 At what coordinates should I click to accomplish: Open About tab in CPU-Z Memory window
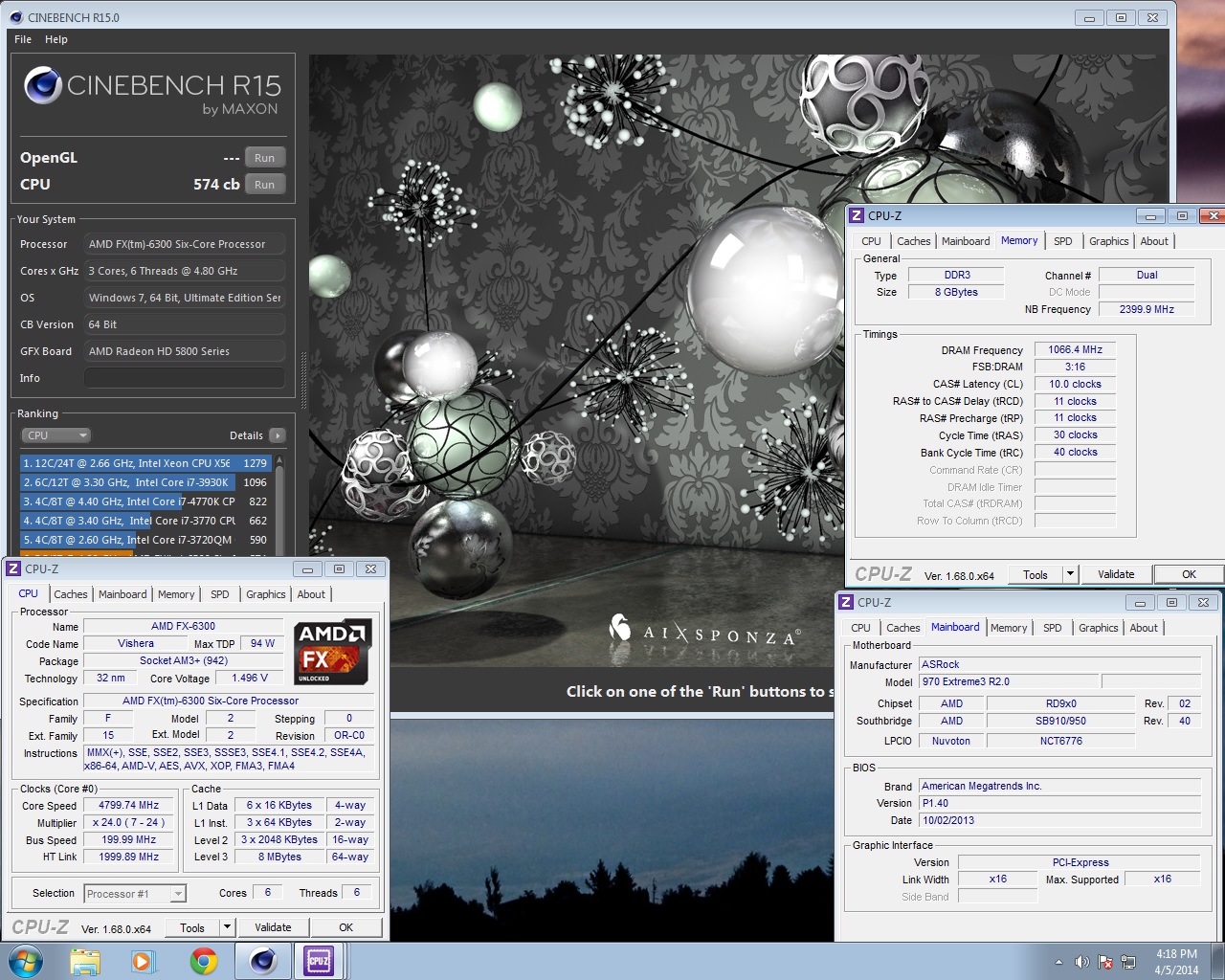[1154, 241]
